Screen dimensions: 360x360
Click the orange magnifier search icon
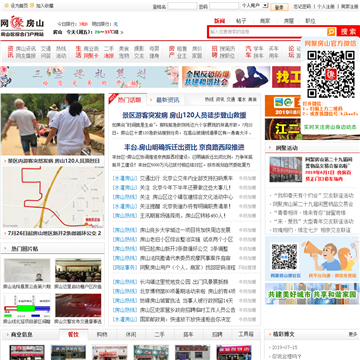(331, 32)
